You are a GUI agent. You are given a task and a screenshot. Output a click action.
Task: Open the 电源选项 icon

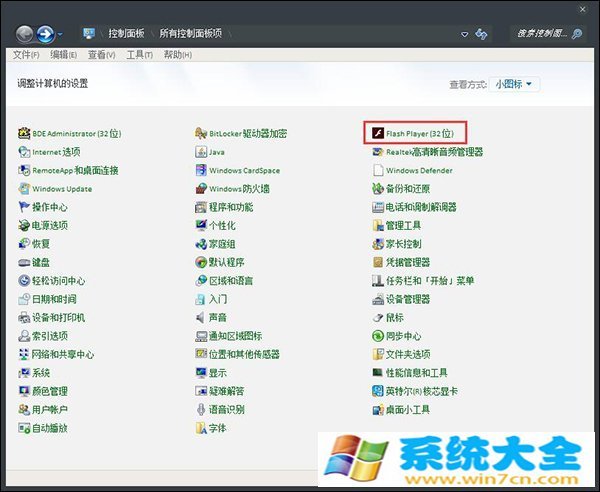24,225
